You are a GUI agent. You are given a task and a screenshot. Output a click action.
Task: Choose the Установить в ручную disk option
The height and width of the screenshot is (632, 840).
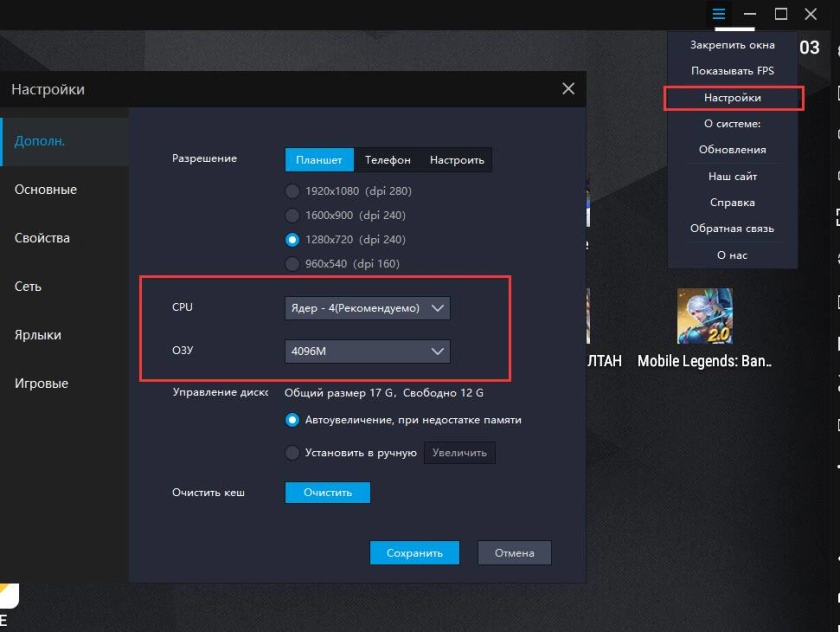(x=292, y=453)
